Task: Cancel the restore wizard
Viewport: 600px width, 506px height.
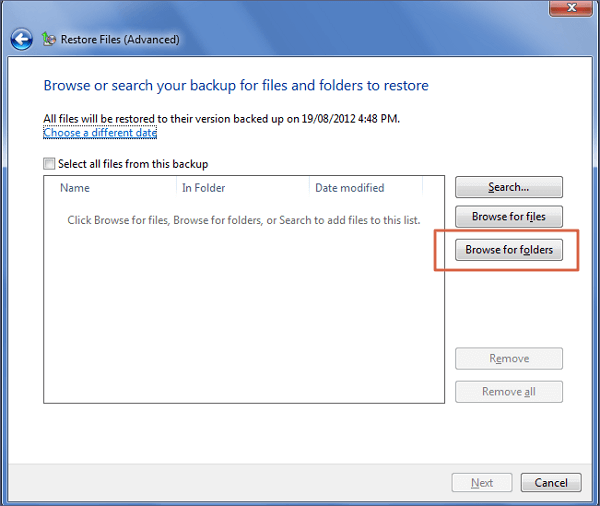Action: (551, 483)
